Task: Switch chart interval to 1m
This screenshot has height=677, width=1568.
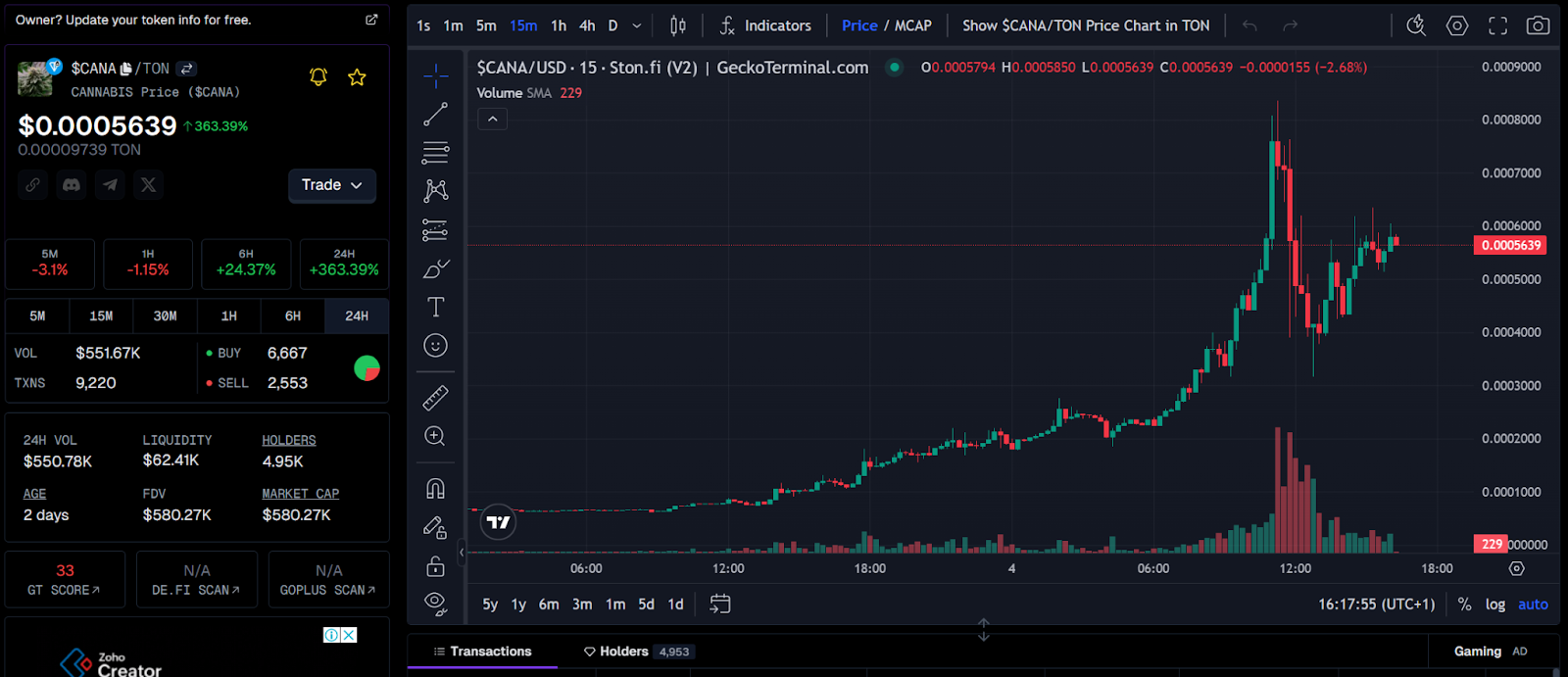Action: 453,25
